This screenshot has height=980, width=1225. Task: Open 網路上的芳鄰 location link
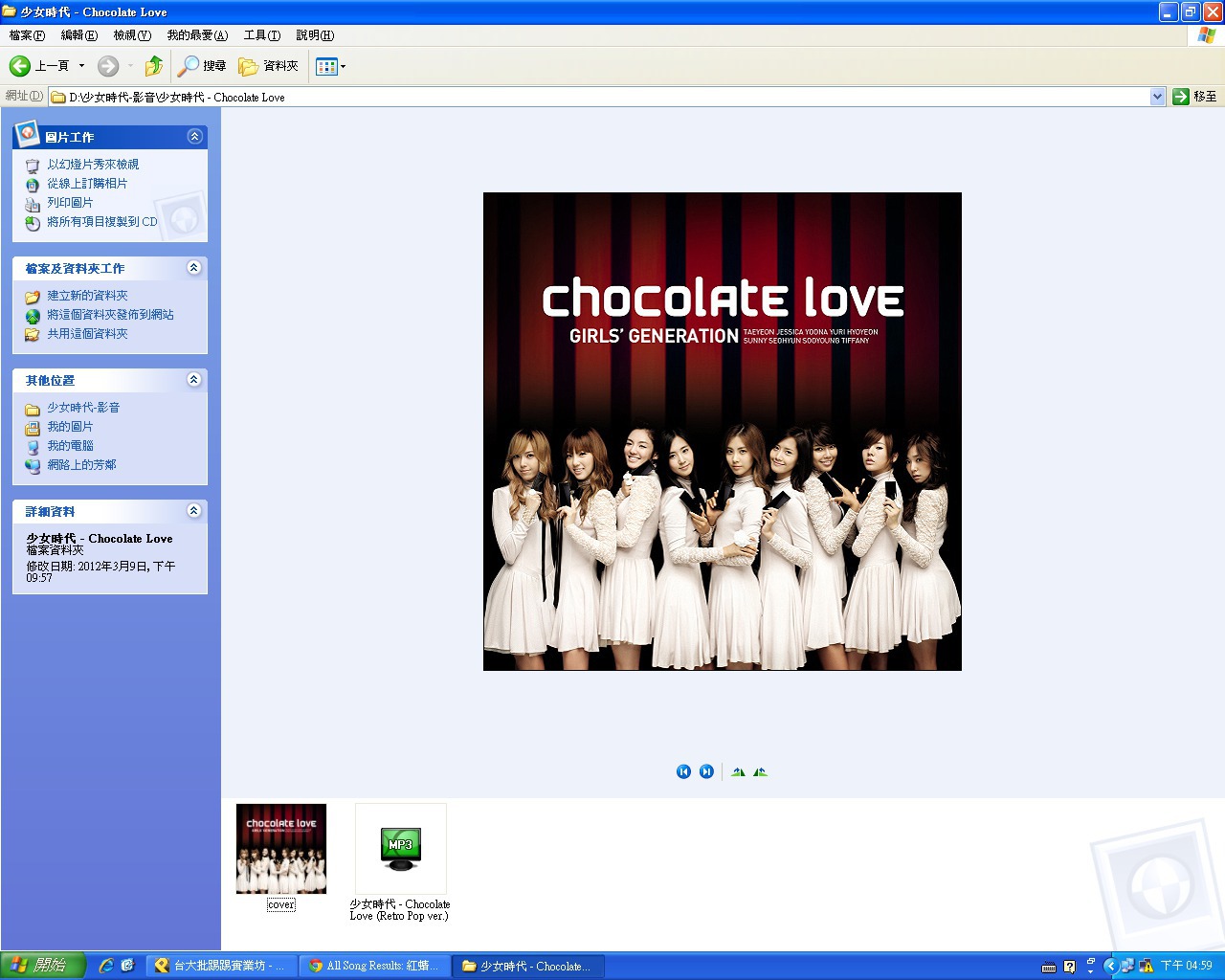pyautogui.click(x=81, y=465)
